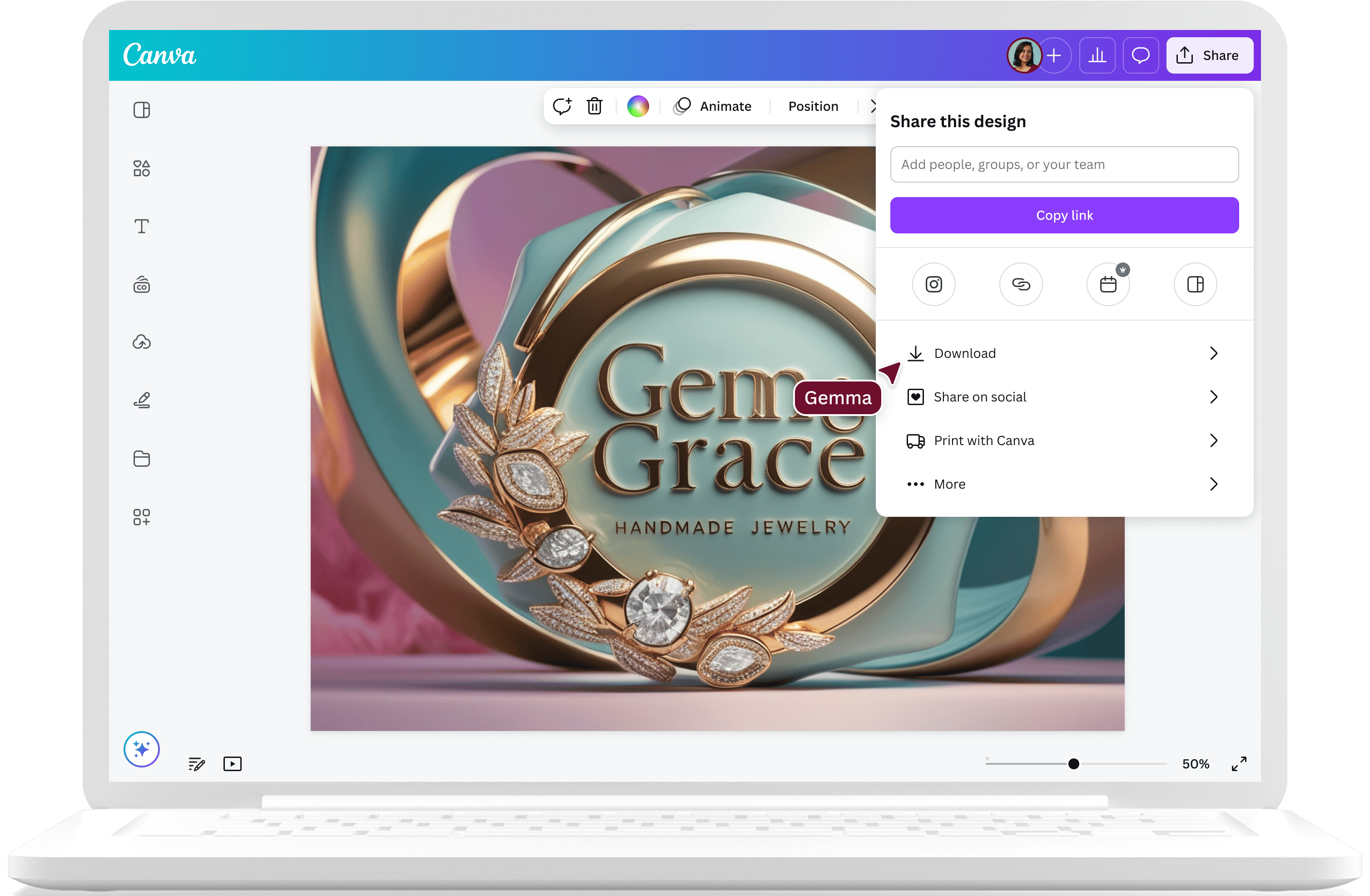Open the Projects folder icon
Screen dimensions: 1370x896
coord(142,459)
